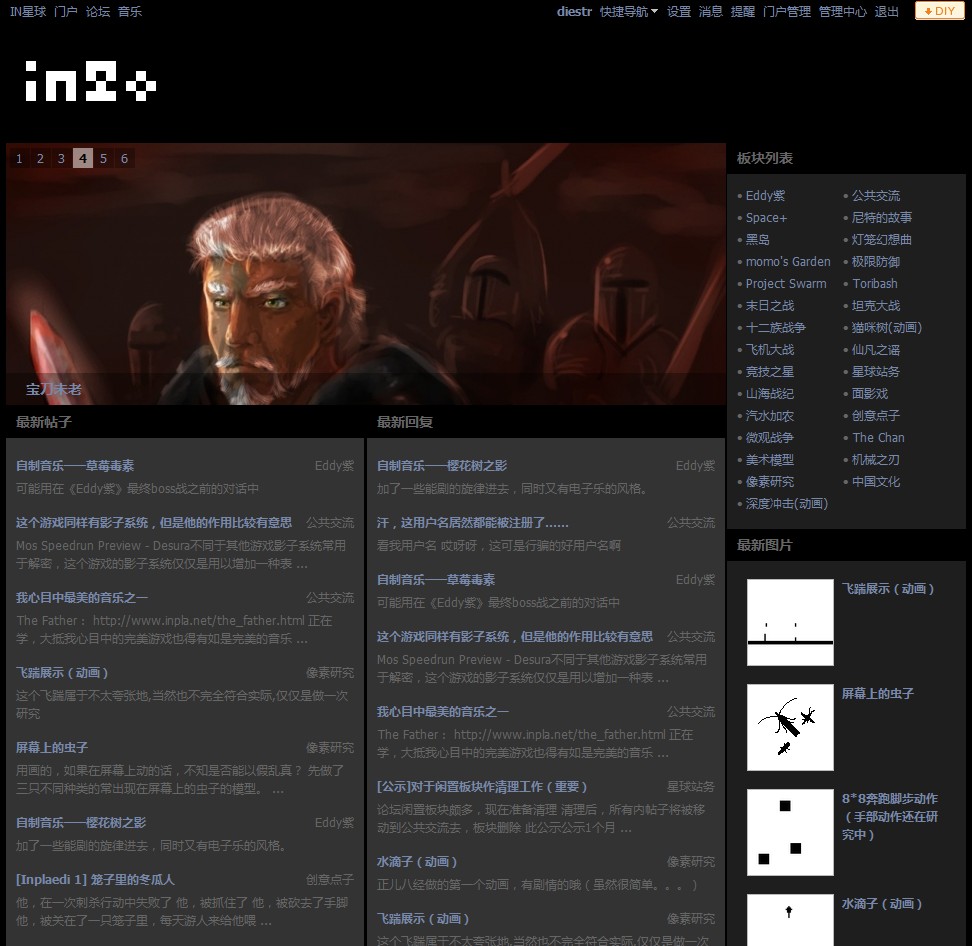Open the 黑岛 board

tap(758, 240)
